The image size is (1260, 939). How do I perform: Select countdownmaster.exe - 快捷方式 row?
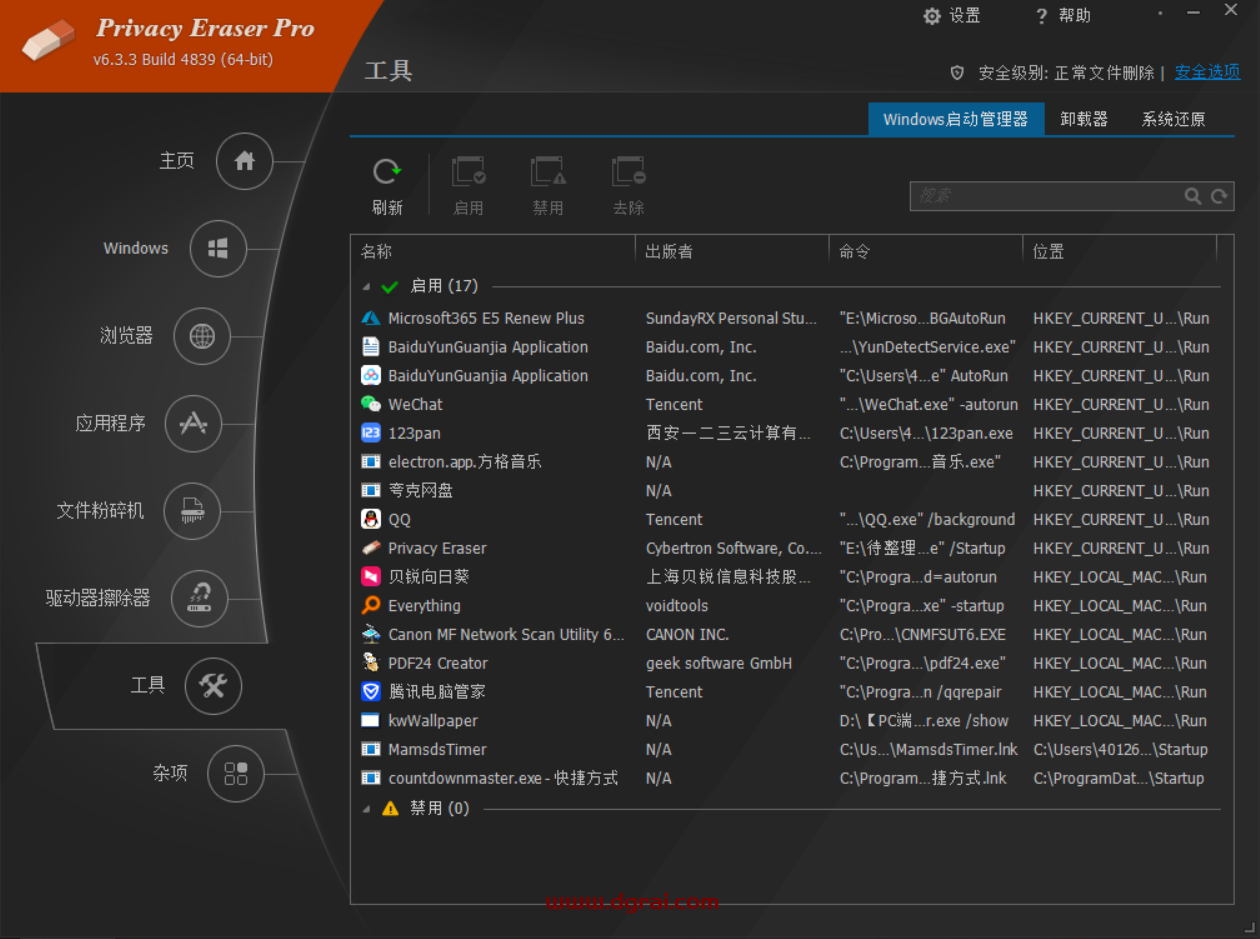(785, 778)
